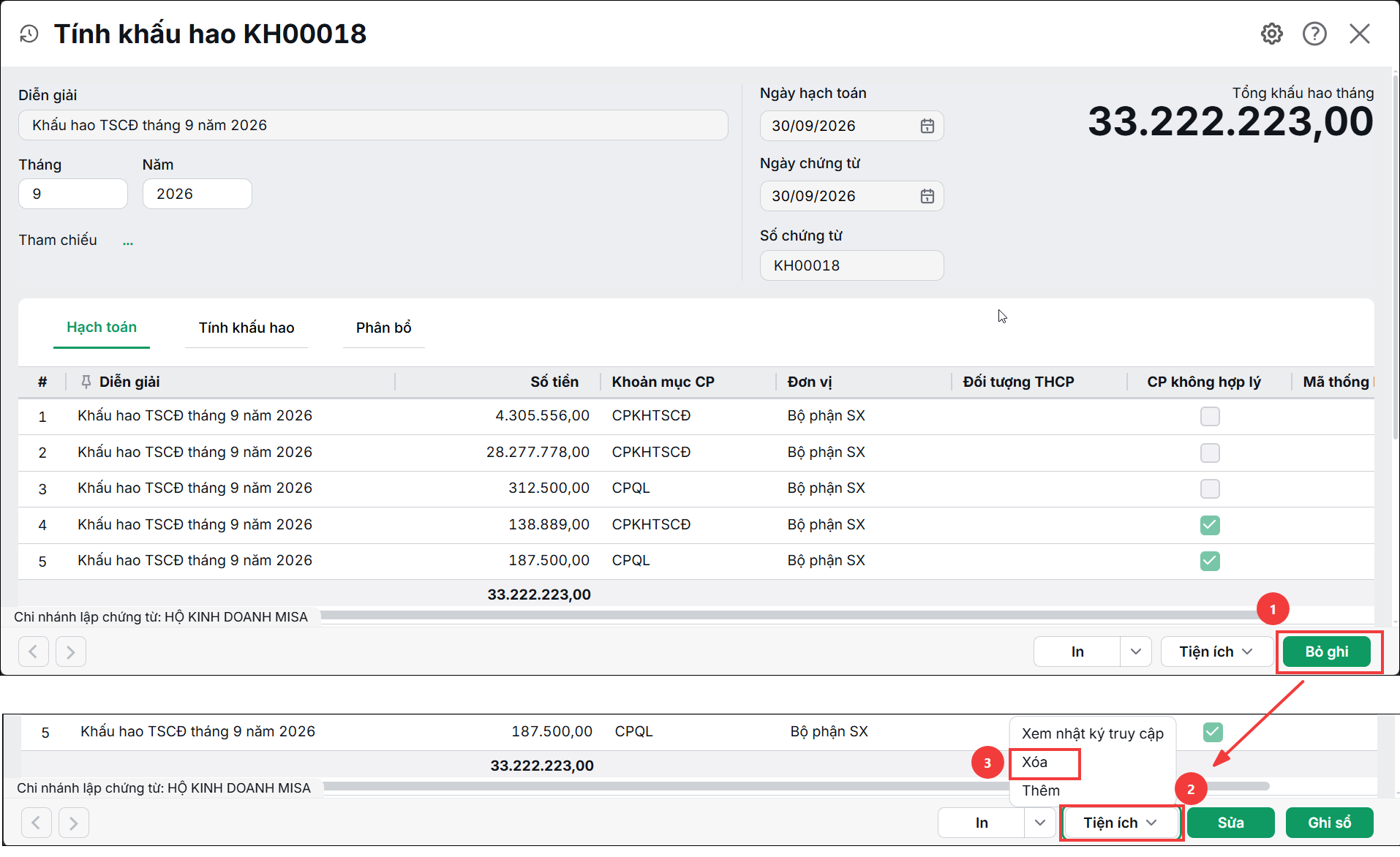Image resolution: width=1400 pixels, height=857 pixels.
Task: Open Tiện ích dropdown in lower panel
Action: [1121, 823]
